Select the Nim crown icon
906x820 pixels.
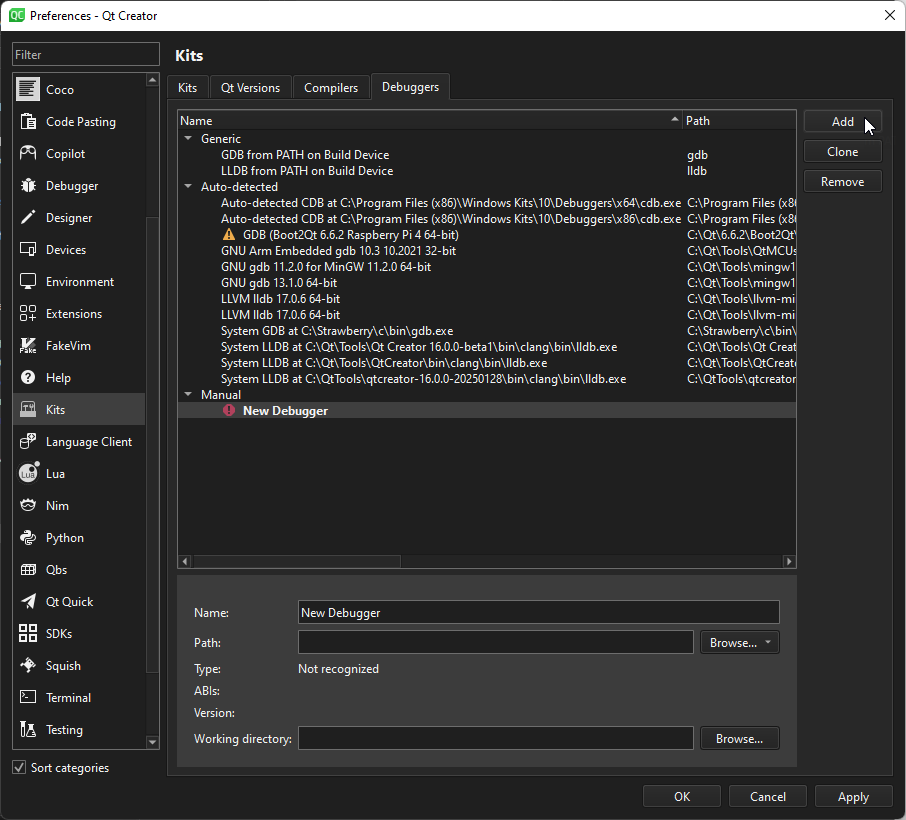tap(28, 505)
